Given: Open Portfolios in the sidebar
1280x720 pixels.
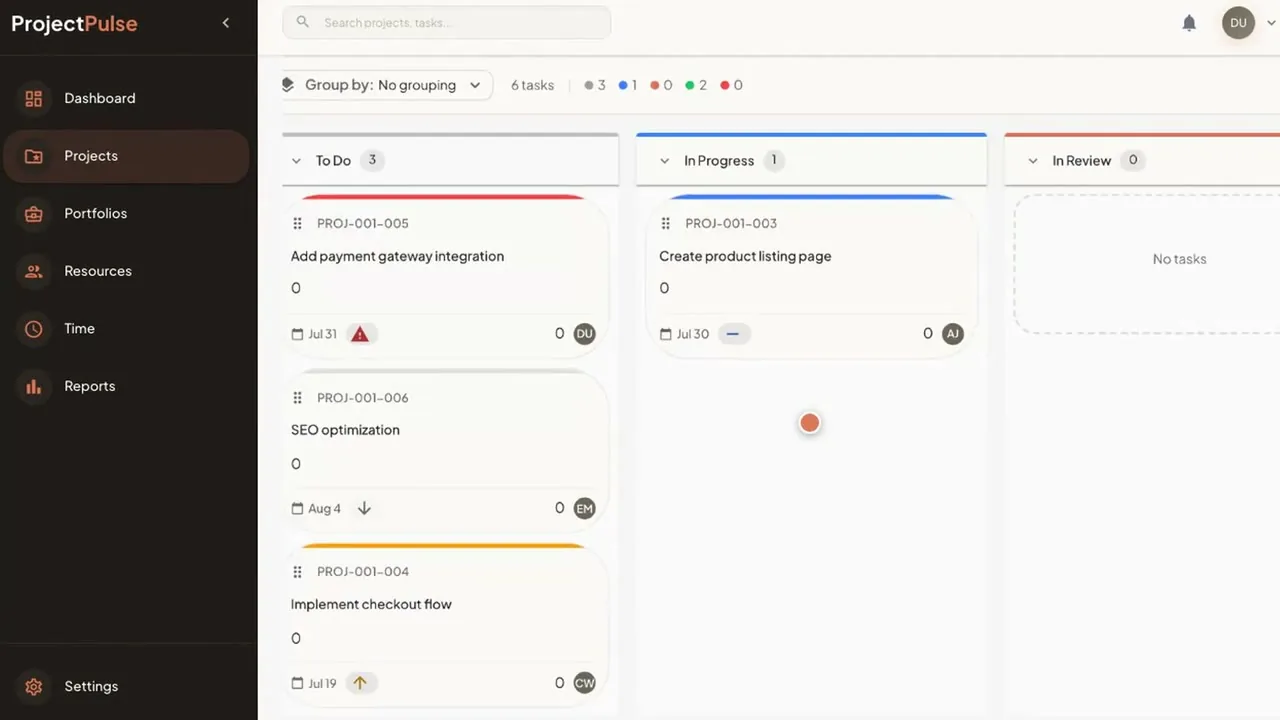Looking at the screenshot, I should [x=125, y=213].
